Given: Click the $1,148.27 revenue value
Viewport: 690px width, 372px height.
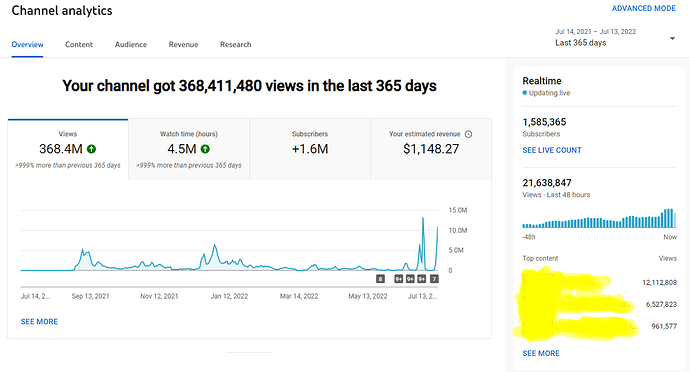Looking at the screenshot, I should [x=431, y=149].
